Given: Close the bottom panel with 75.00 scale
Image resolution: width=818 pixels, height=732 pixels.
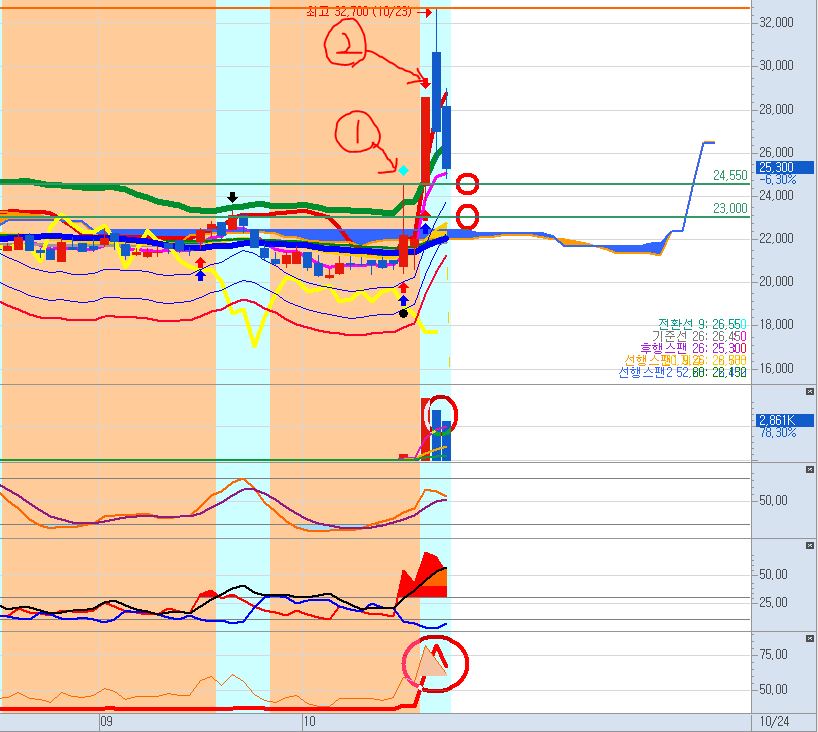Looking at the screenshot, I should [x=810, y=638].
